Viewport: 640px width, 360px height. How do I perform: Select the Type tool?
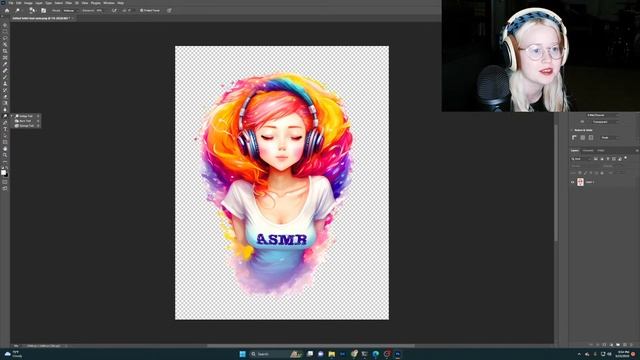pyautogui.click(x=5, y=129)
